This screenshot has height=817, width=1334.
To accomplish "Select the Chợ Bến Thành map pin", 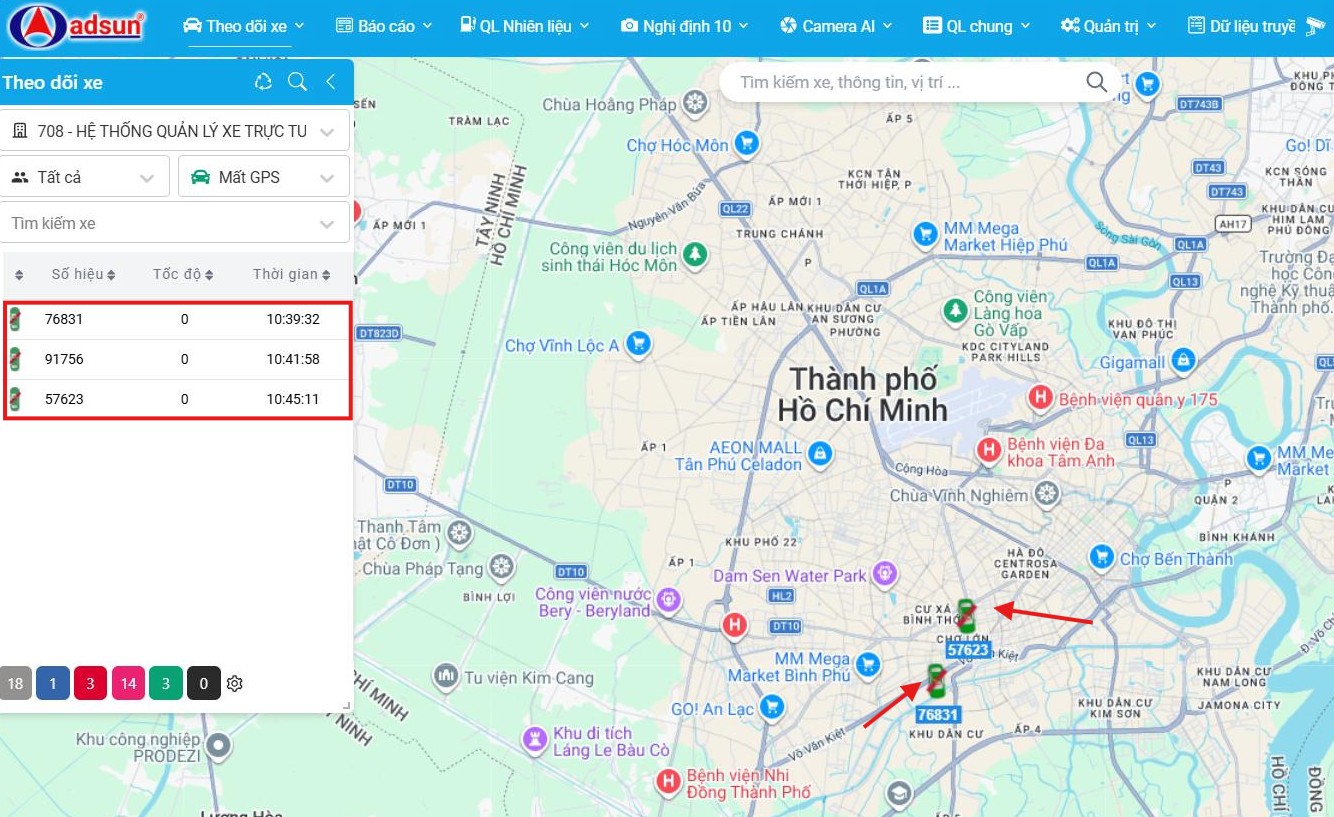I will 1101,558.
